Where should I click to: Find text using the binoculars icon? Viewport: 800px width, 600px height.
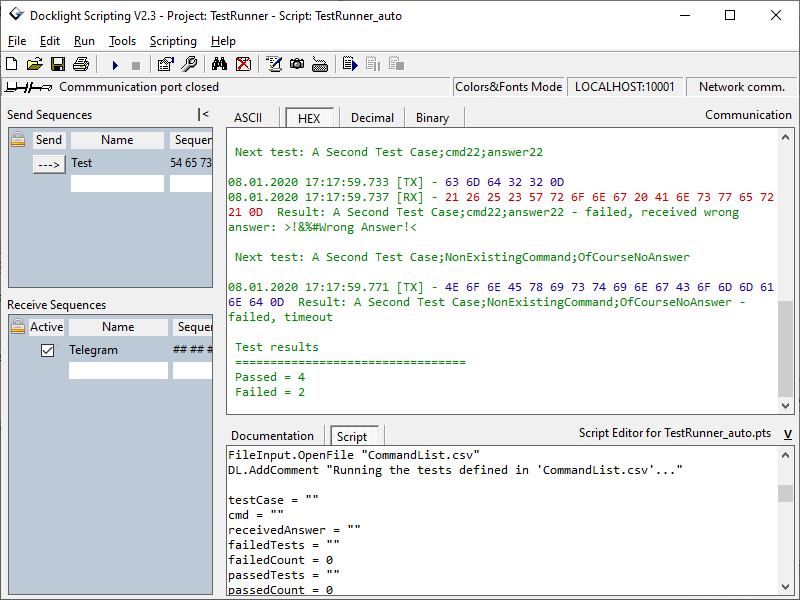point(220,65)
